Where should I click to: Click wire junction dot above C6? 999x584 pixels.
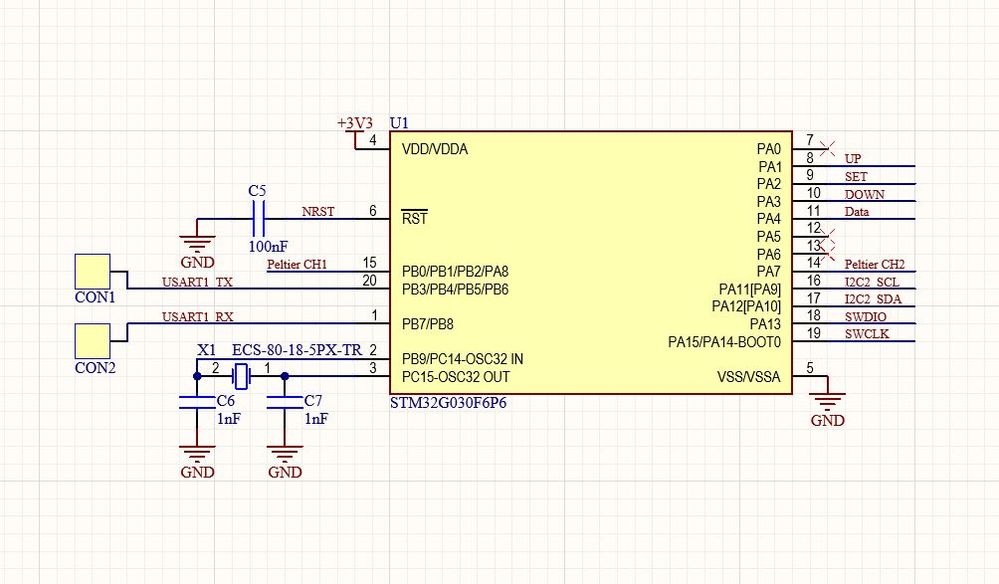click(197, 376)
